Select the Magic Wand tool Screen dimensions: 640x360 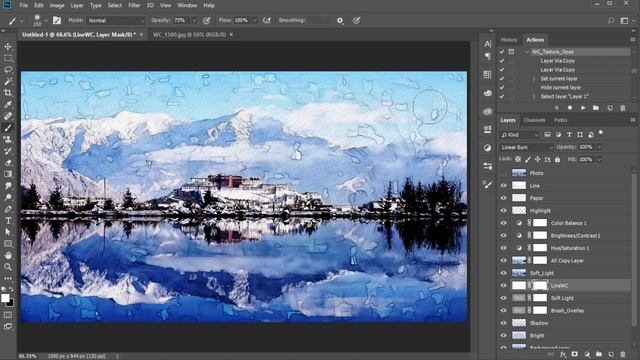8,81
